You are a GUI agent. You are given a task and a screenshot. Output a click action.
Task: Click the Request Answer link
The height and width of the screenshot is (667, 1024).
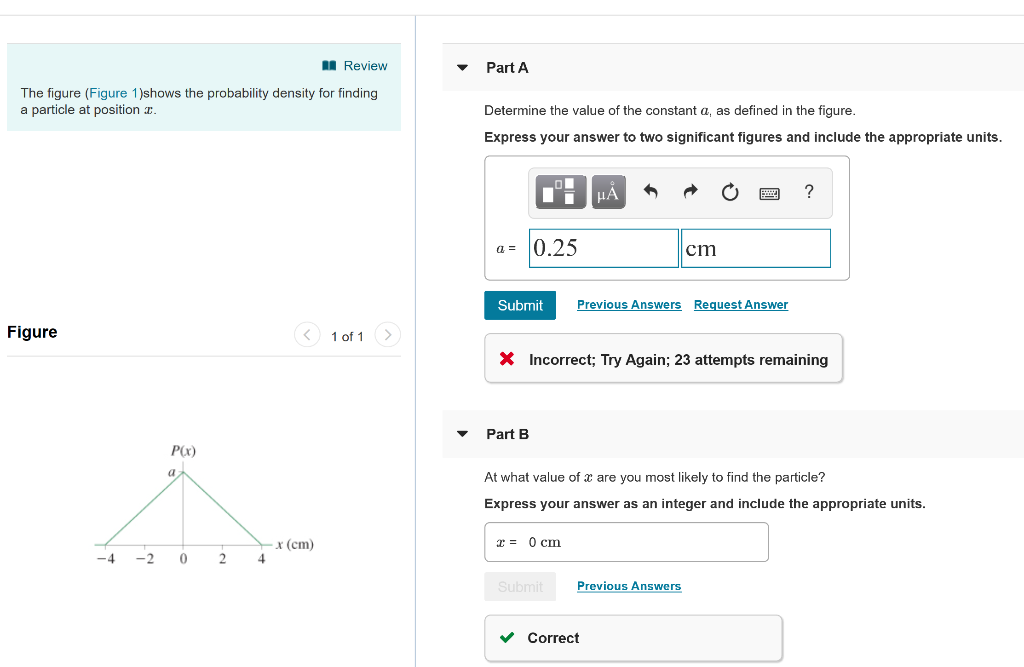pos(741,304)
